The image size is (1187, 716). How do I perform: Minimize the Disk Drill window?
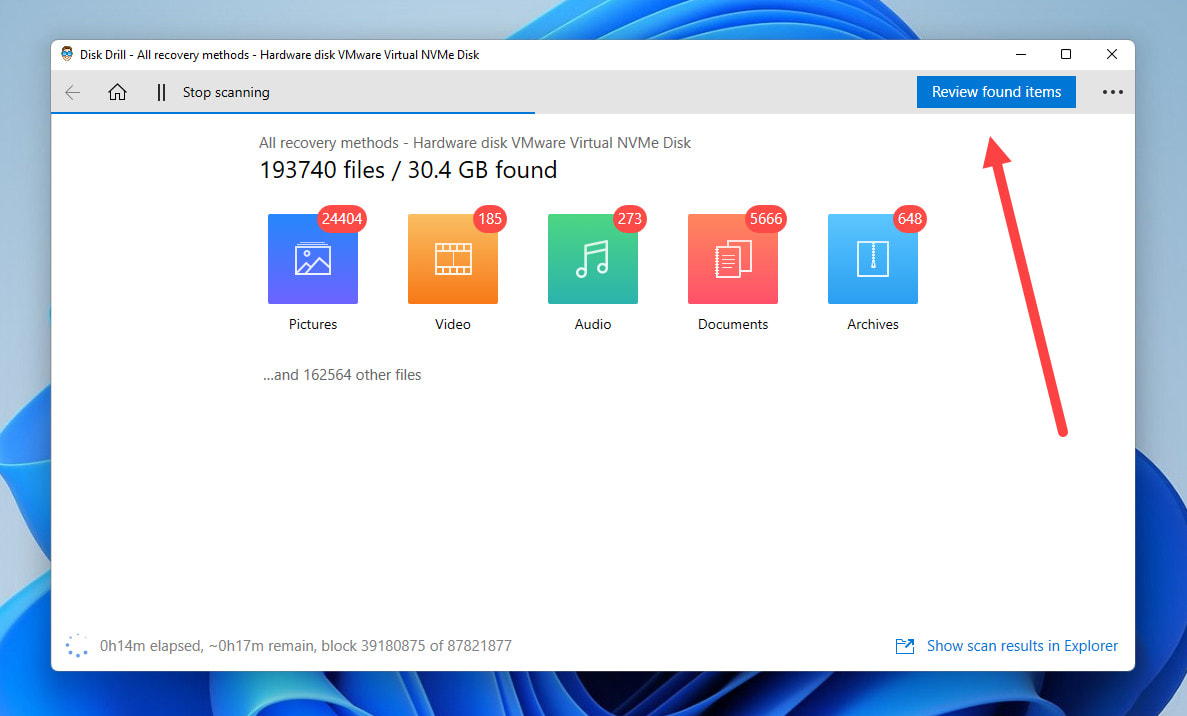(x=1020, y=54)
